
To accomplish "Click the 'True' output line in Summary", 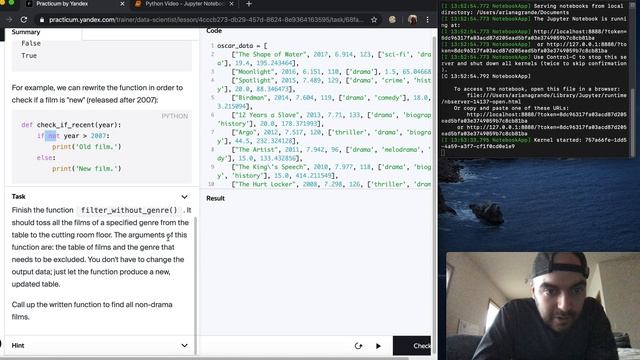I will pyautogui.click(x=29, y=56).
